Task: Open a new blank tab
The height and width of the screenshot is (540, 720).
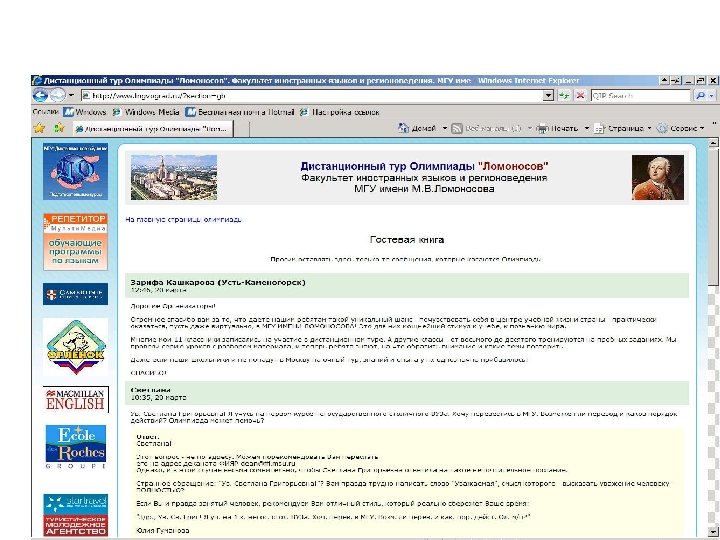Action: point(241,129)
